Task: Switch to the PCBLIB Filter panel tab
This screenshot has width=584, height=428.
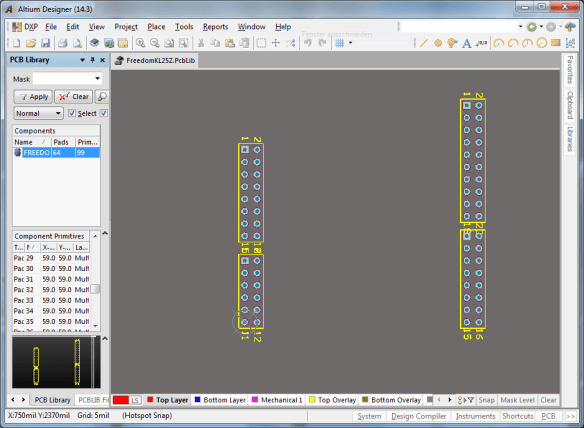Action: [92, 400]
